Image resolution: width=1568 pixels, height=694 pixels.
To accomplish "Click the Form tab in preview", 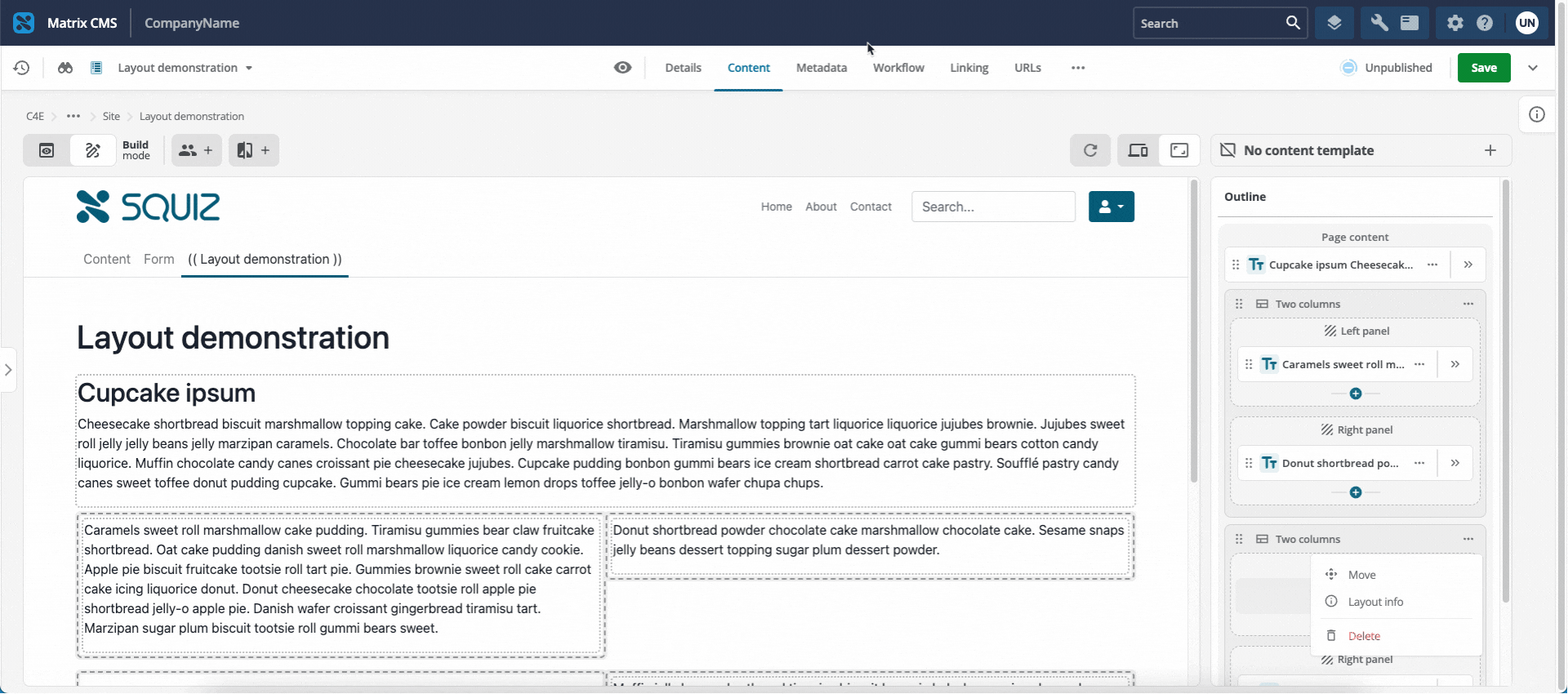I will [158, 259].
